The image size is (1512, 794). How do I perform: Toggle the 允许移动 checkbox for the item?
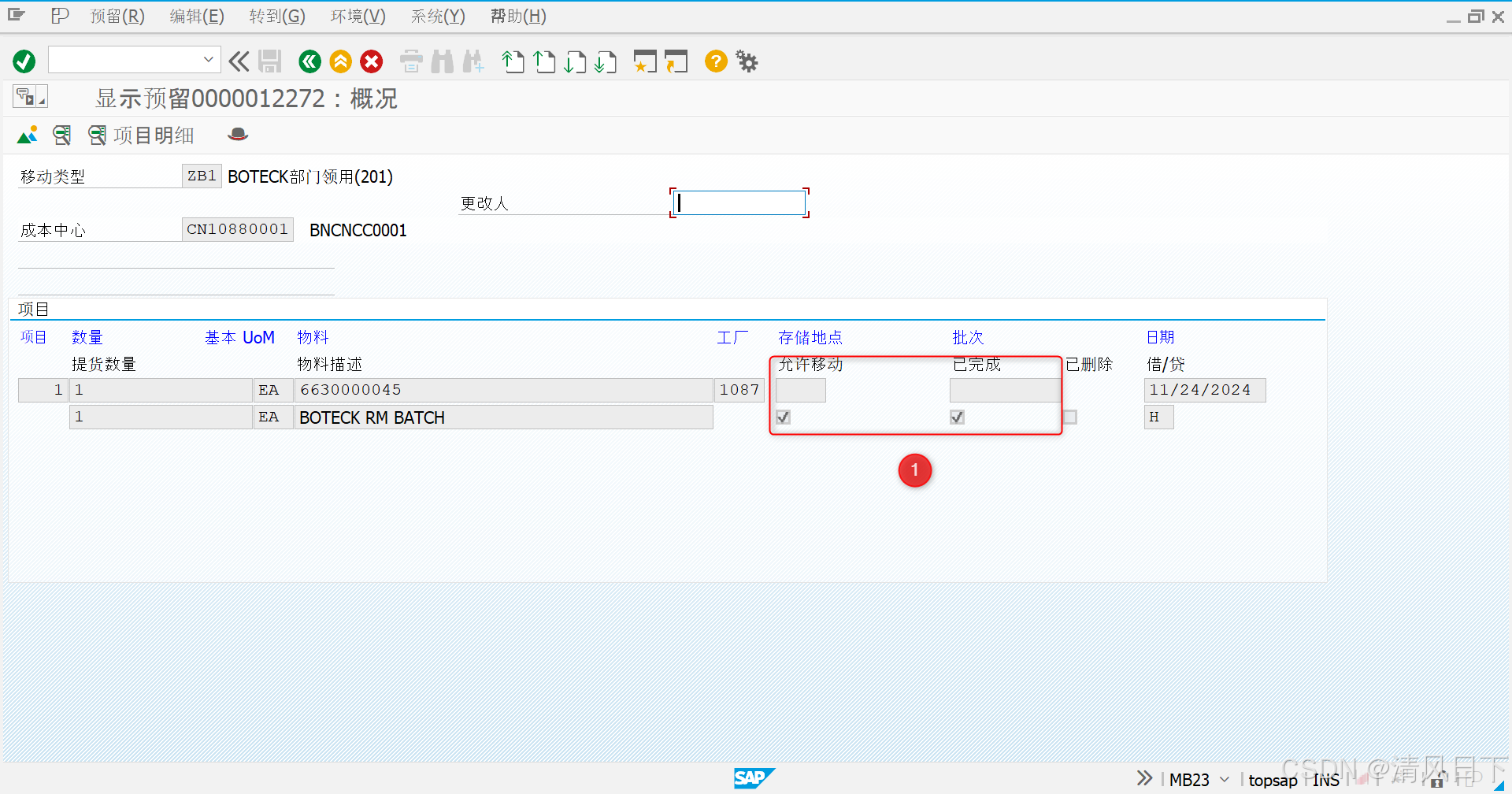click(x=782, y=417)
